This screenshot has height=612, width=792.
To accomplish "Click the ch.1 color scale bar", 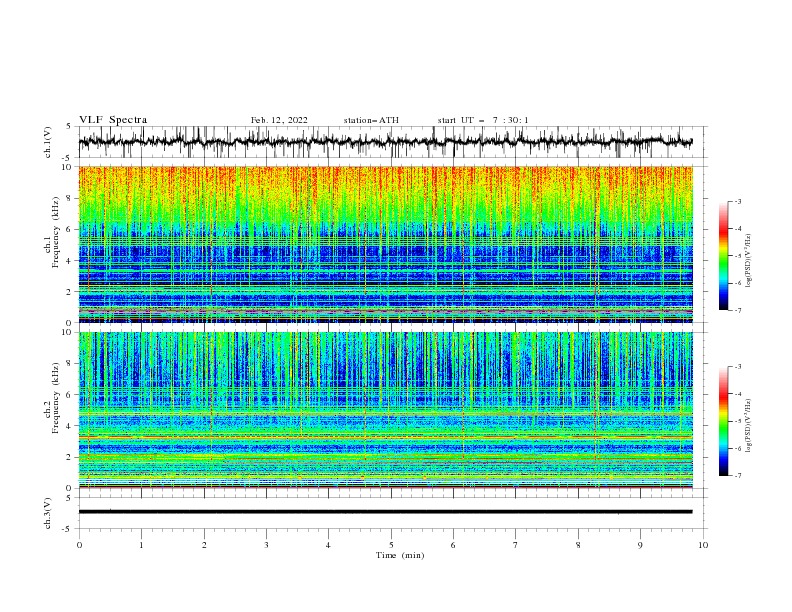I will pos(723,256).
